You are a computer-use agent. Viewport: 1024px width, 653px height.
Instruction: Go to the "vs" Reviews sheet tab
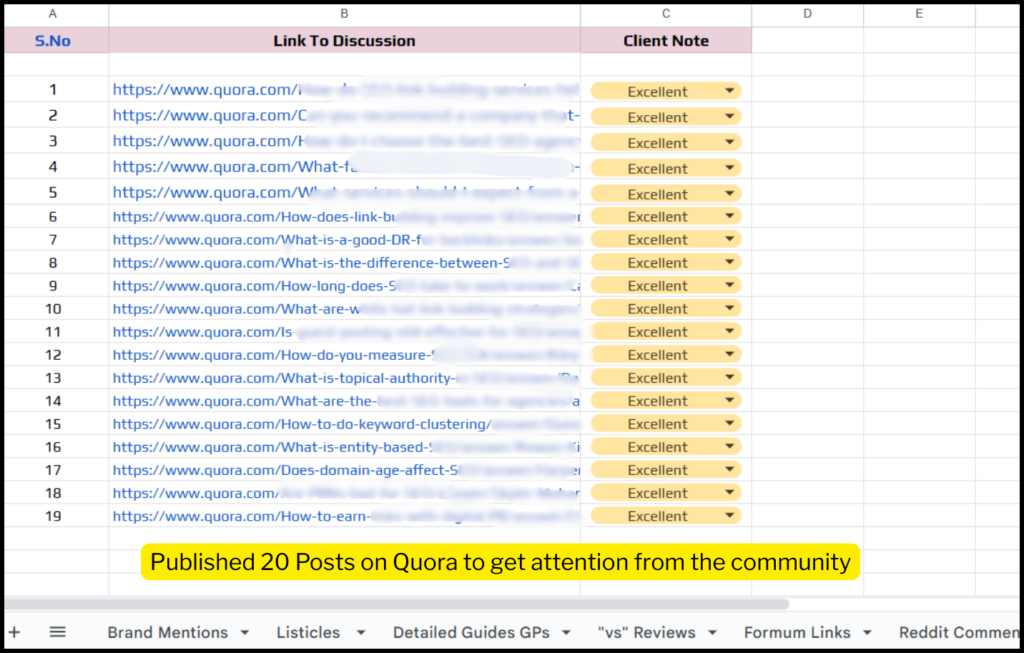647,632
